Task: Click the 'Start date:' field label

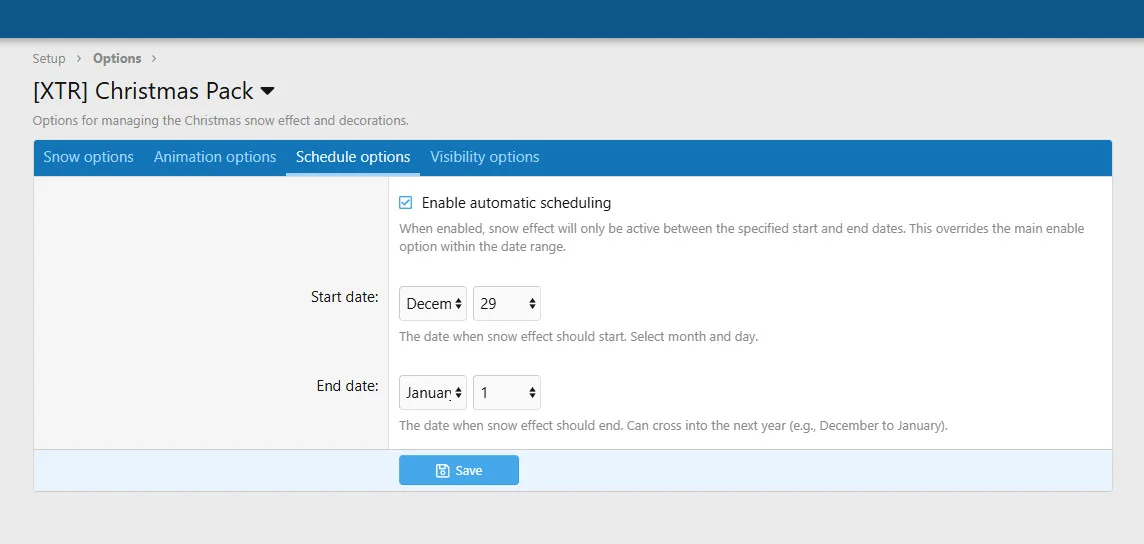Action: pos(344,297)
